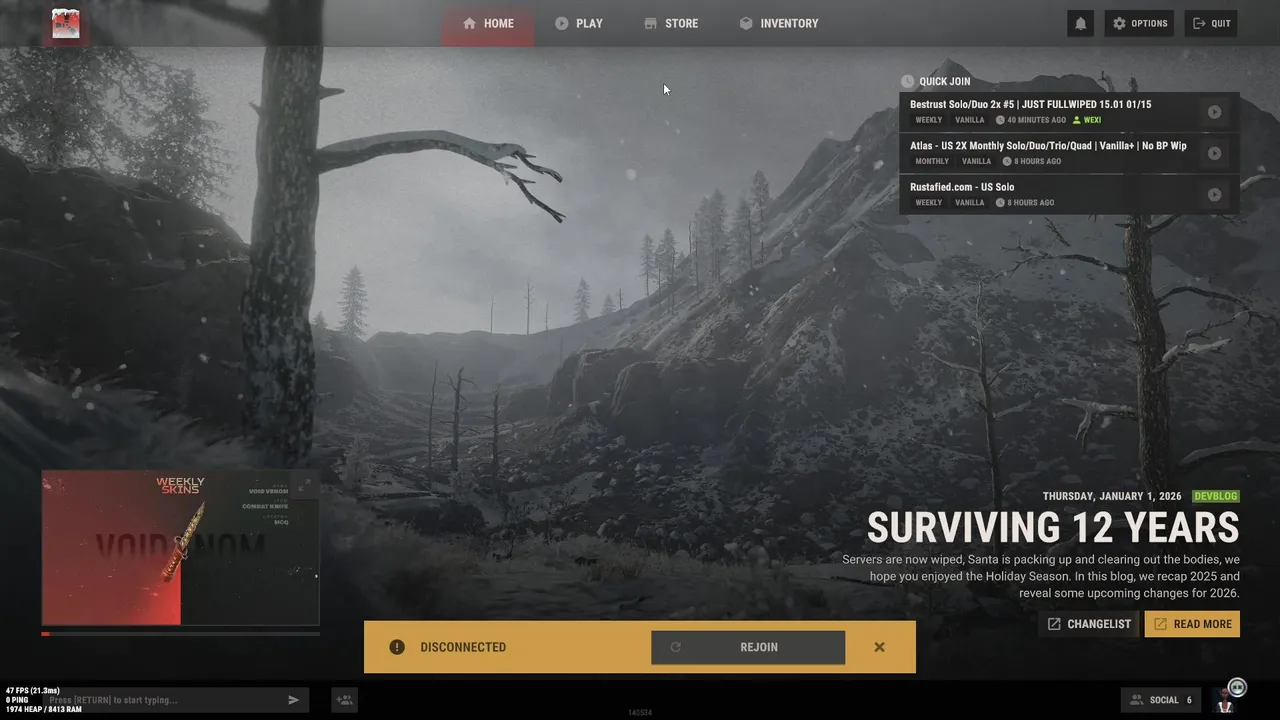1280x720 pixels.
Task: Click the add friends icon button
Action: (x=344, y=700)
